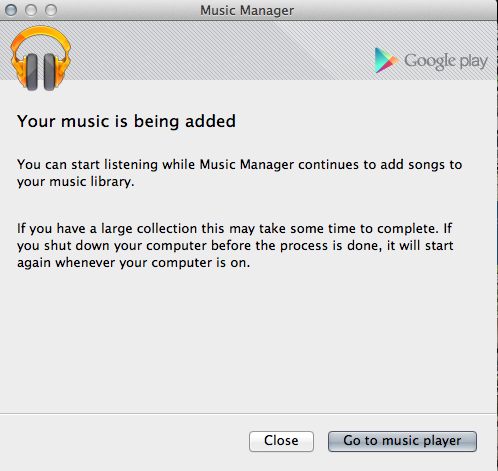Viewport: 498px width, 471px height.
Task: Zoom the window with third title bar button
Action: click(51, 10)
